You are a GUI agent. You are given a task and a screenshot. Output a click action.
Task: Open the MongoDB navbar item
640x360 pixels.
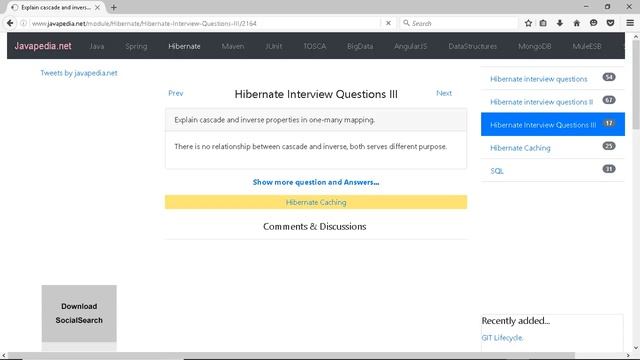click(x=534, y=46)
